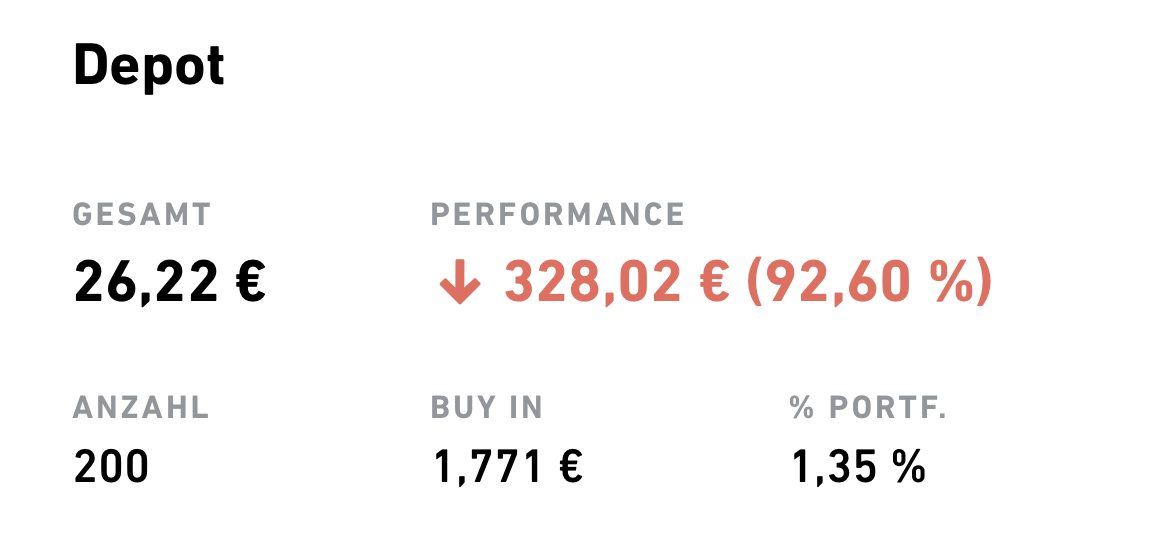Select the BUY IN label
1170x549 pixels.
coord(487,408)
